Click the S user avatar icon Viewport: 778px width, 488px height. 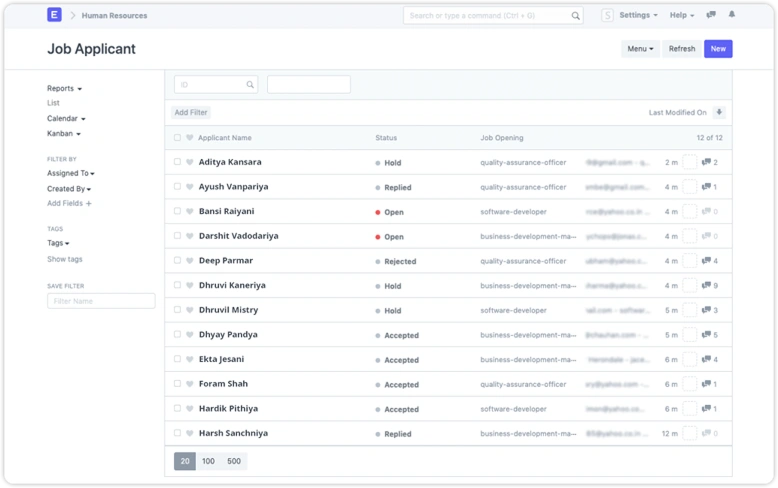(607, 15)
